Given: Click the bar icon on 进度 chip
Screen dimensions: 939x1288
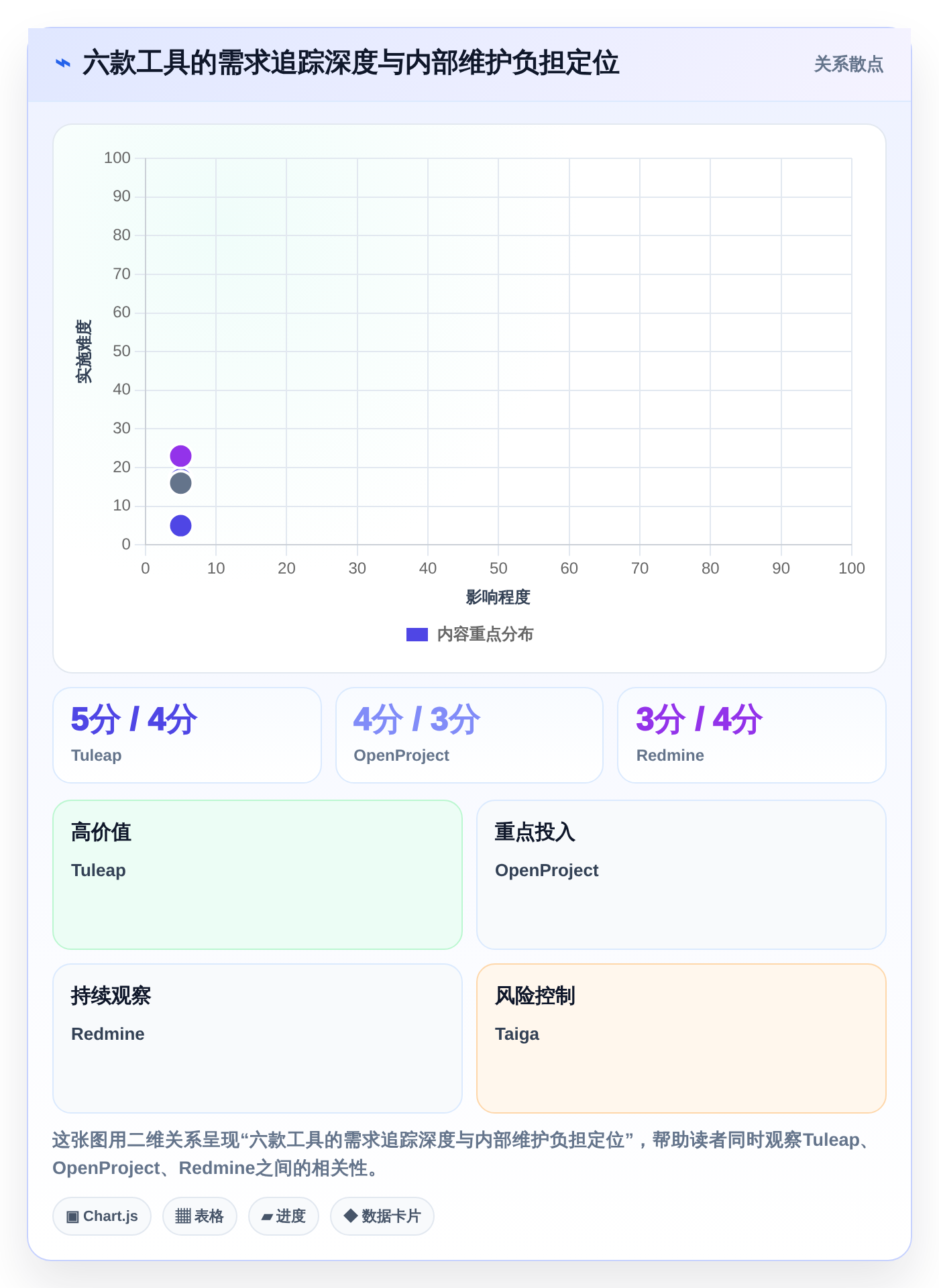Looking at the screenshot, I should tap(267, 1217).
